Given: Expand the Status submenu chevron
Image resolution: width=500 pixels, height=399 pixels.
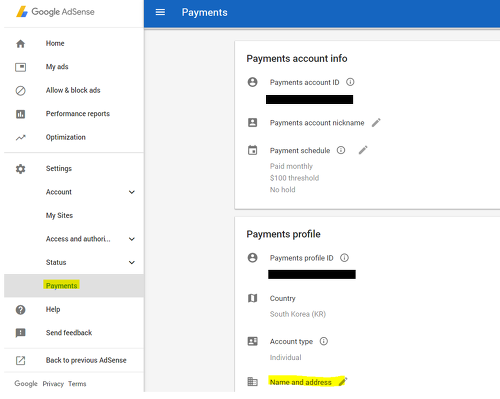Looking at the screenshot, I should (132, 262).
